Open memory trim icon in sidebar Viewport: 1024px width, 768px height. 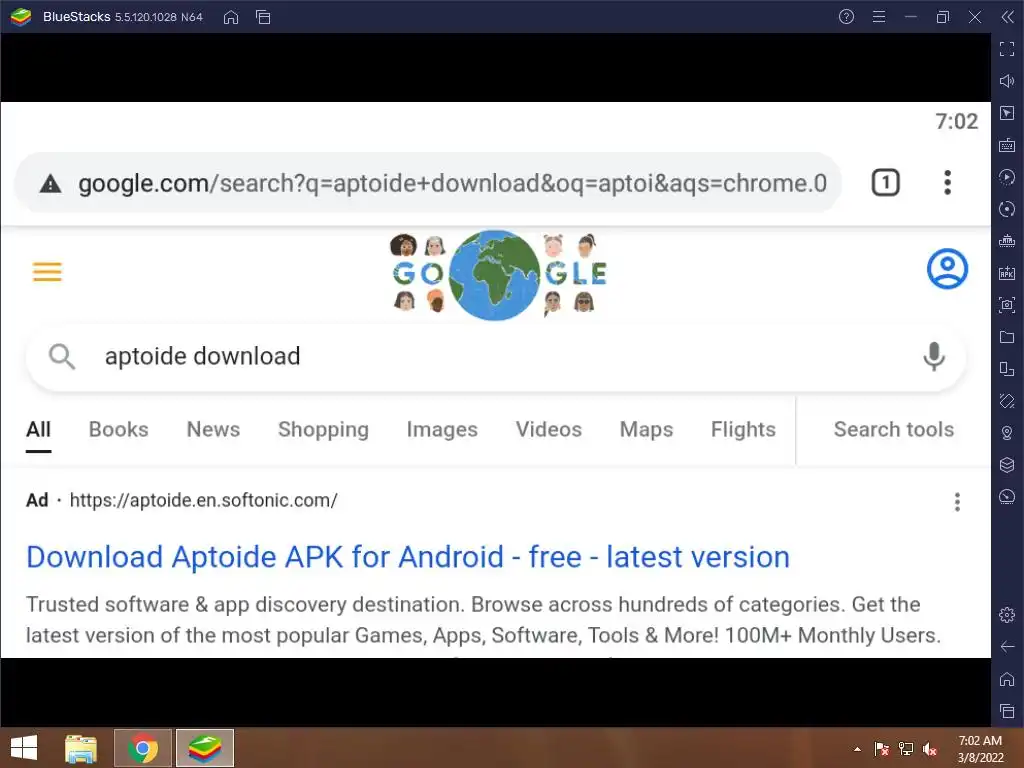pyautogui.click(x=1007, y=241)
